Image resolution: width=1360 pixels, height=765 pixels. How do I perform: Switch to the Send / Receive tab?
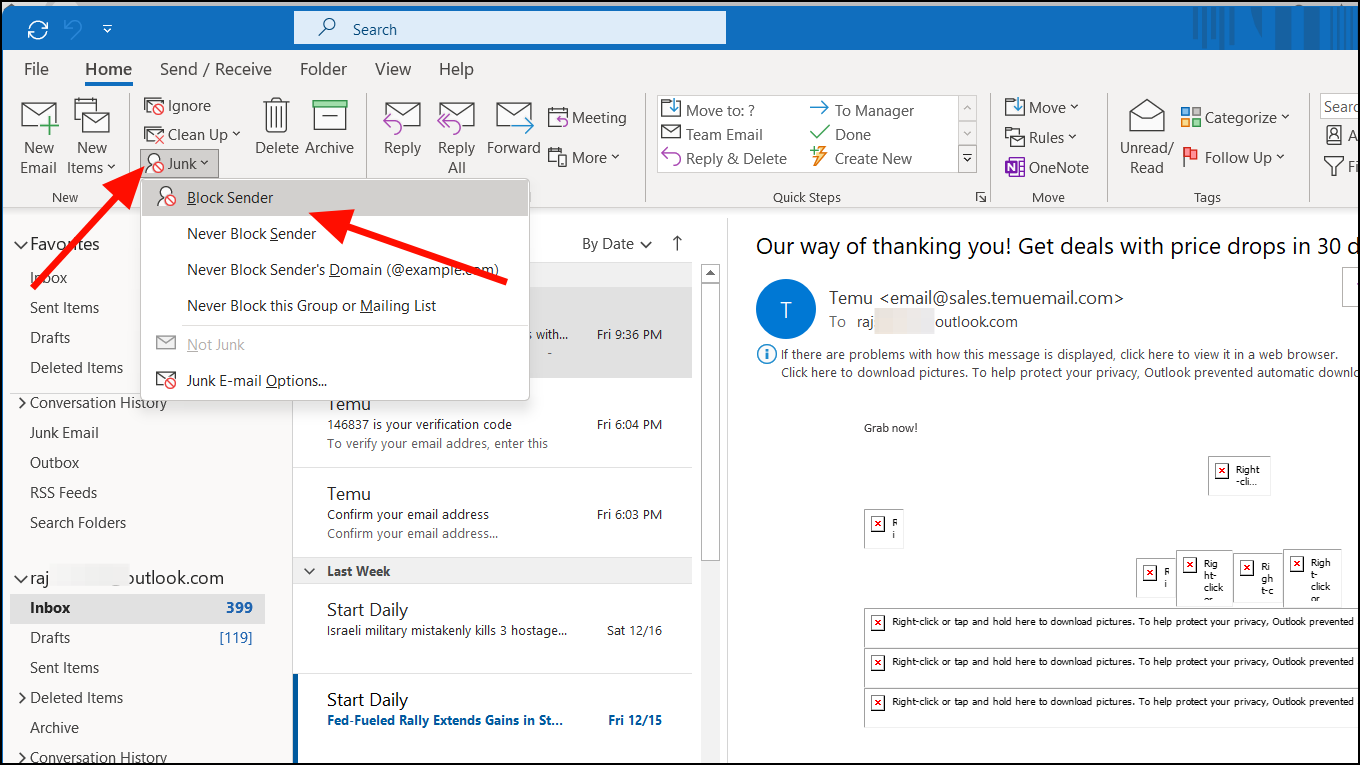click(x=215, y=69)
